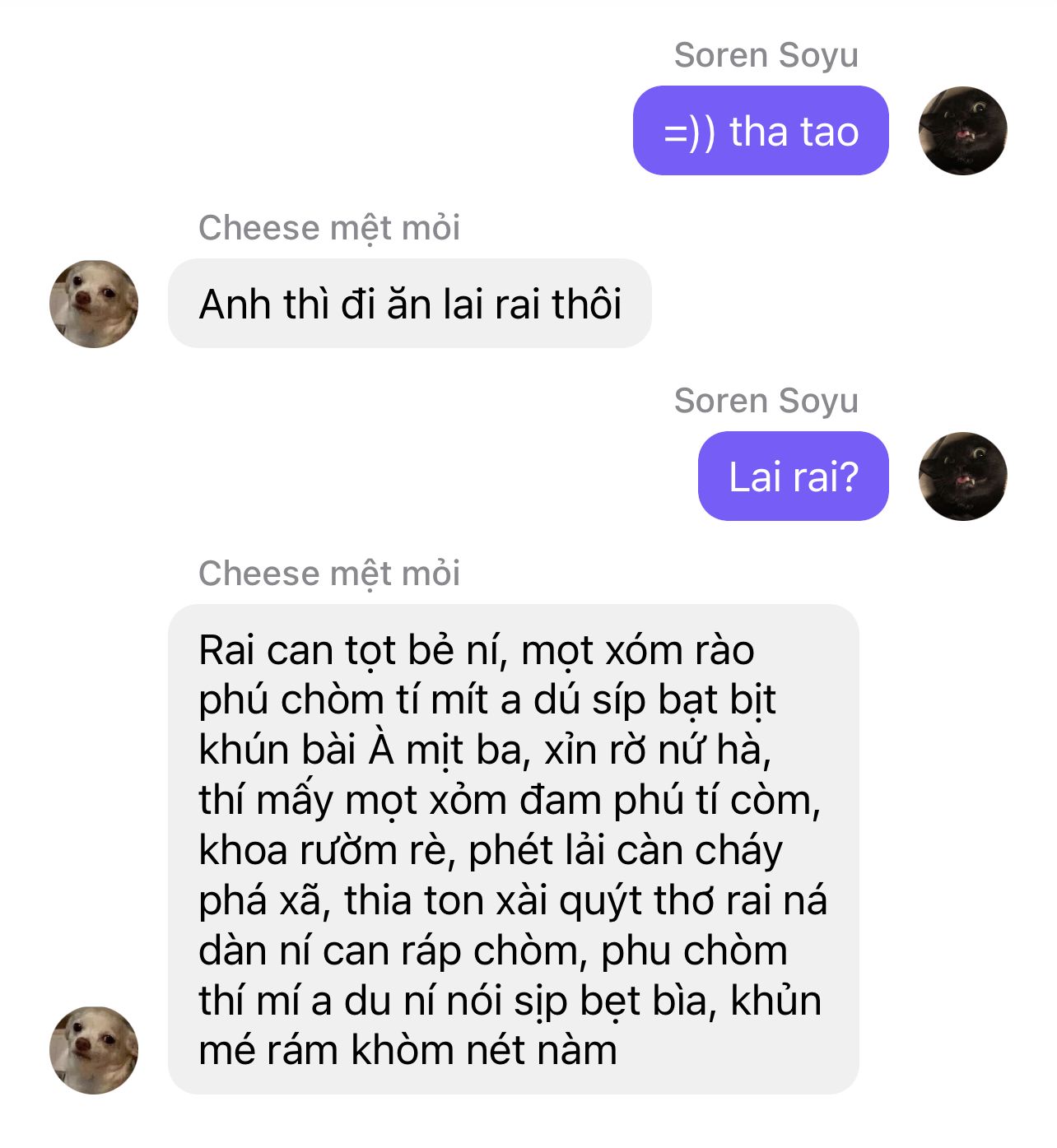Click the line starting 'Rai can tọt bẻ ní'
Image resolution: width=1057 pixels, height=1148 pixels.
click(477, 651)
